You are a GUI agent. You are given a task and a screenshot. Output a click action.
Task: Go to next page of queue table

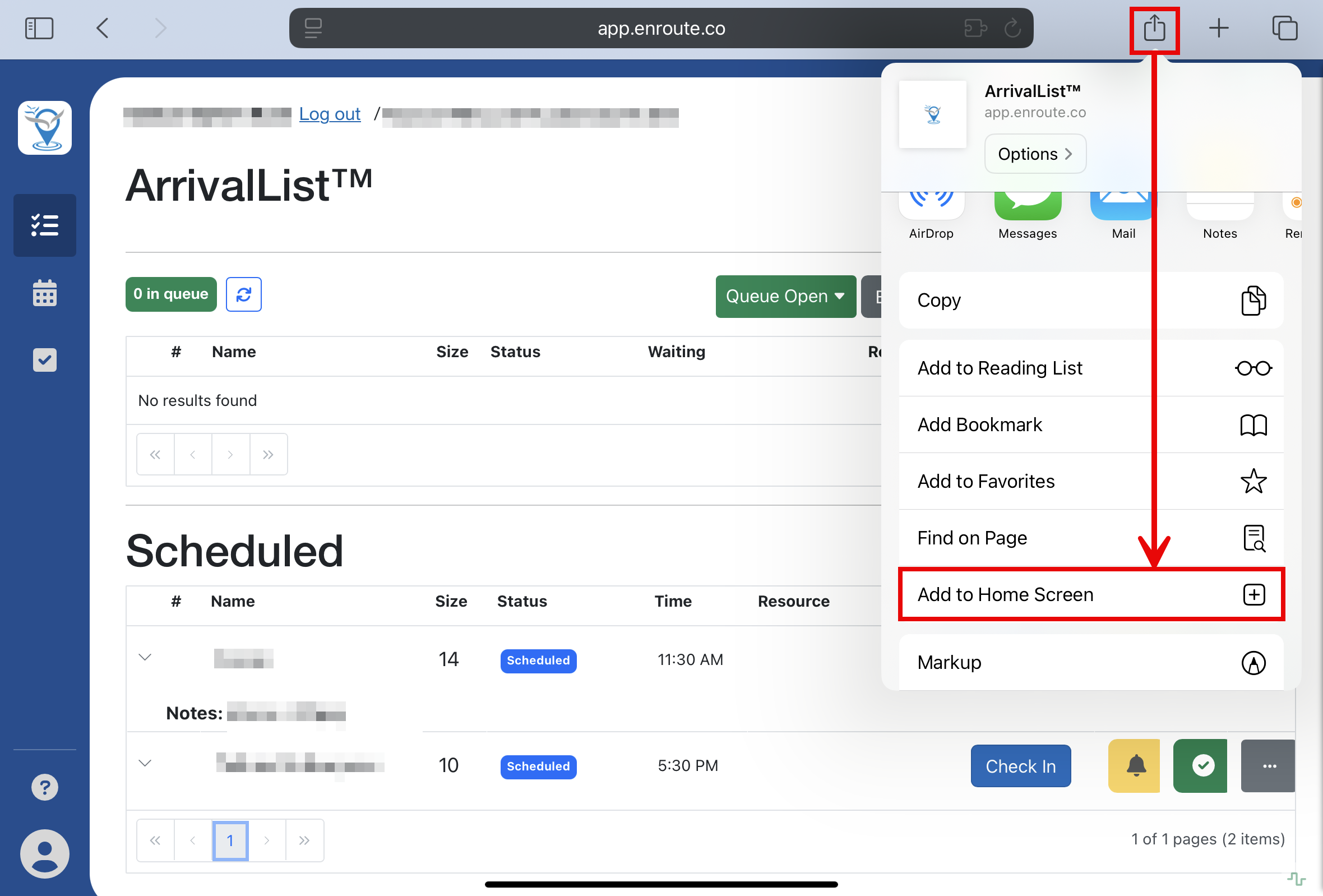230,454
